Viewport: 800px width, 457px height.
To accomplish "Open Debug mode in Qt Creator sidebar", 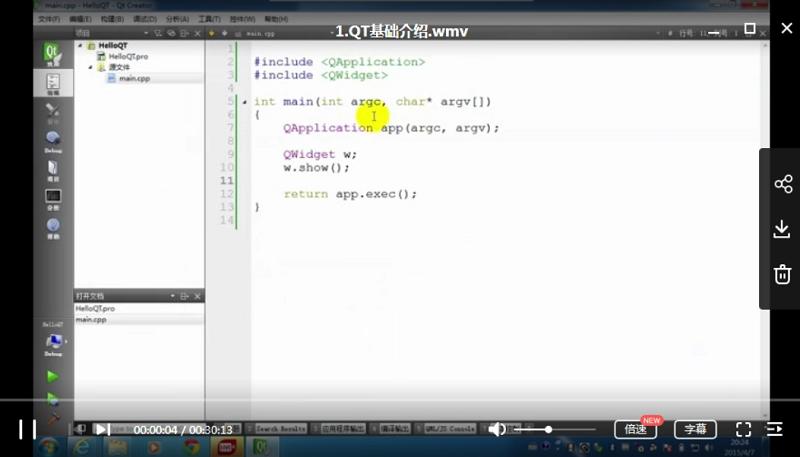I will tap(53, 141).
